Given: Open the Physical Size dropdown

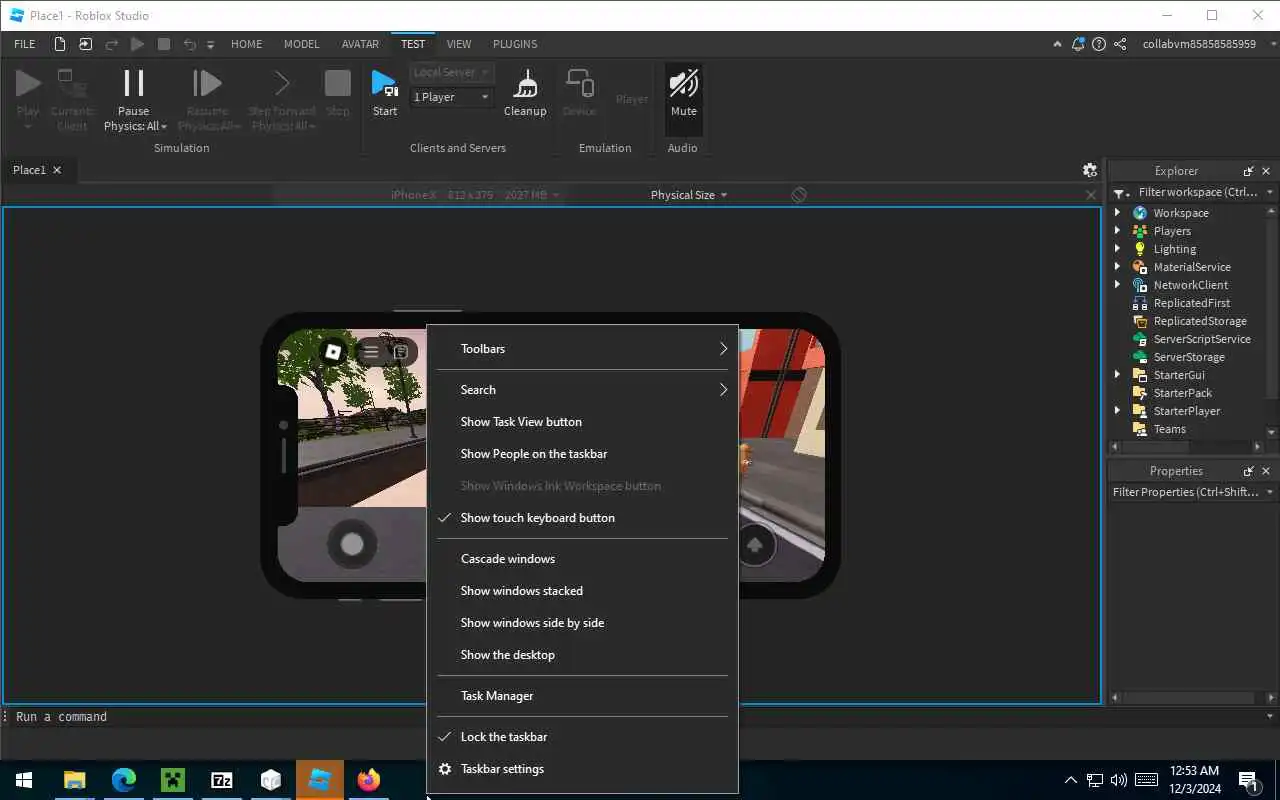Looking at the screenshot, I should coord(689,195).
